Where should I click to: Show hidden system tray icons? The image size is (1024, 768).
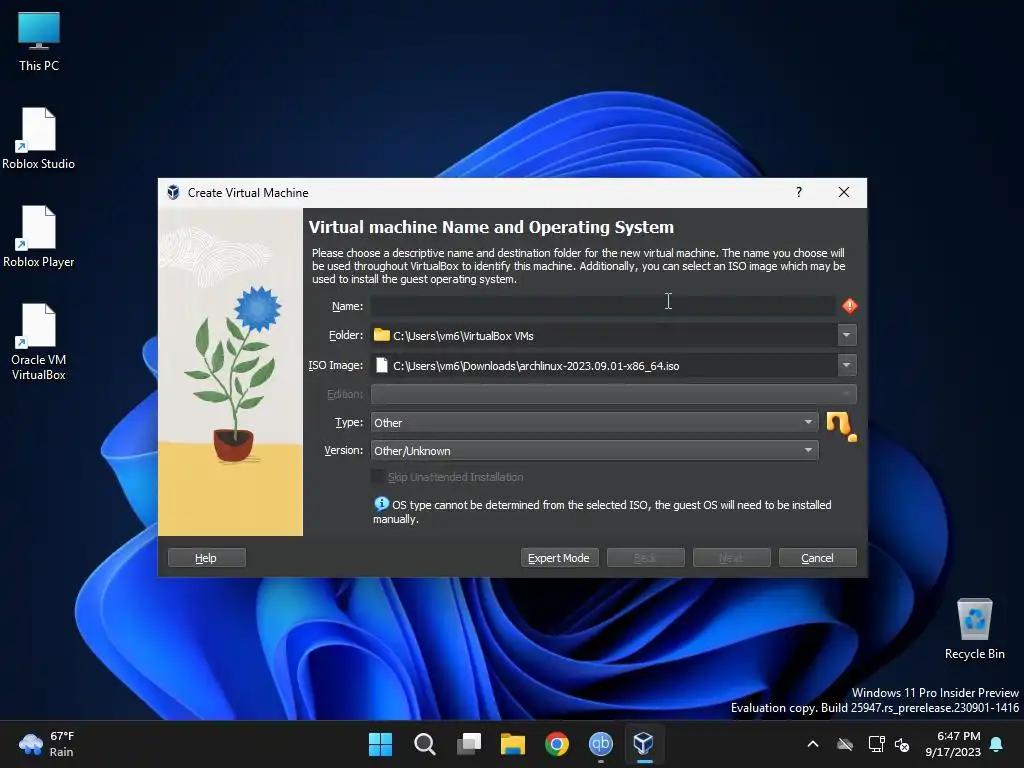click(813, 744)
